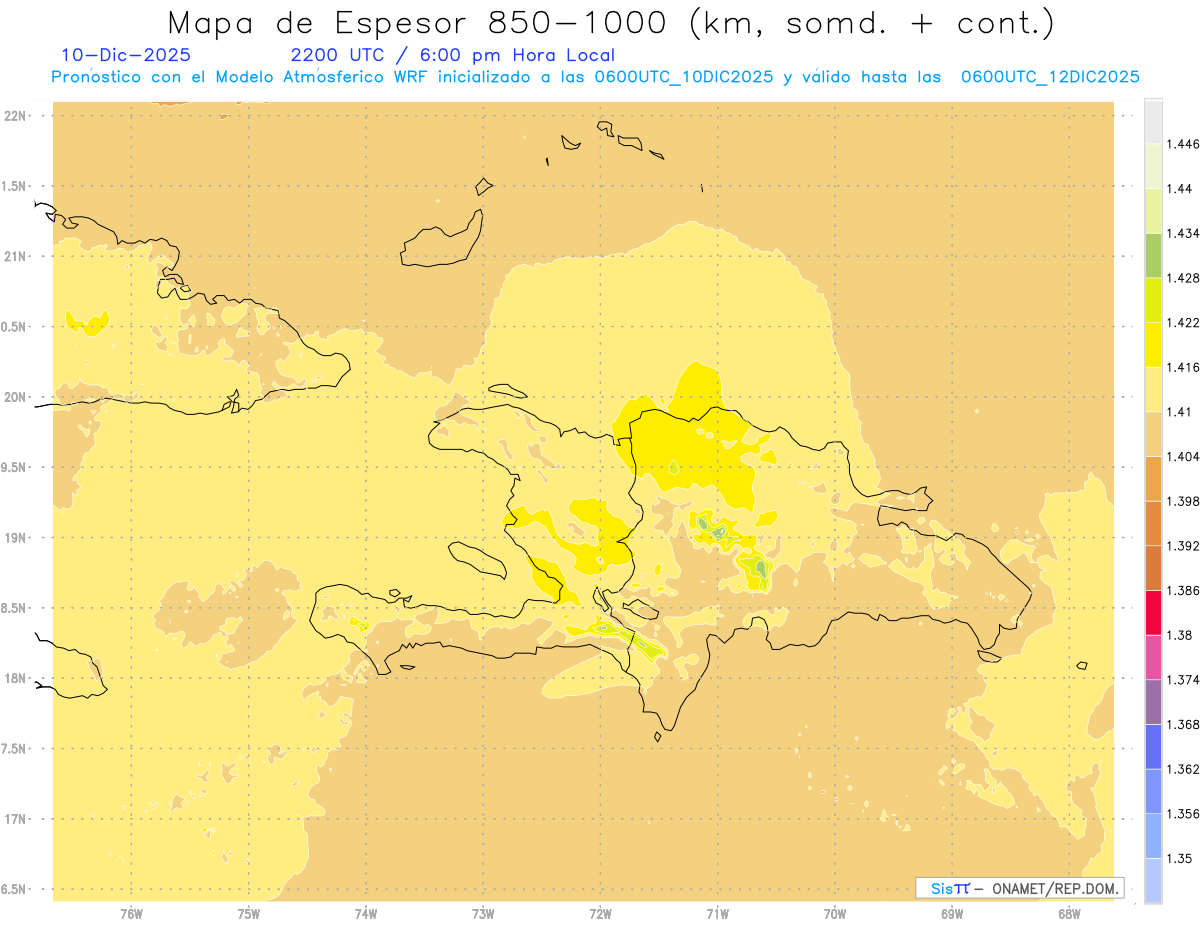Click the legend value "1.362"
Screen dimensions: 1200x927
click(x=1185, y=769)
